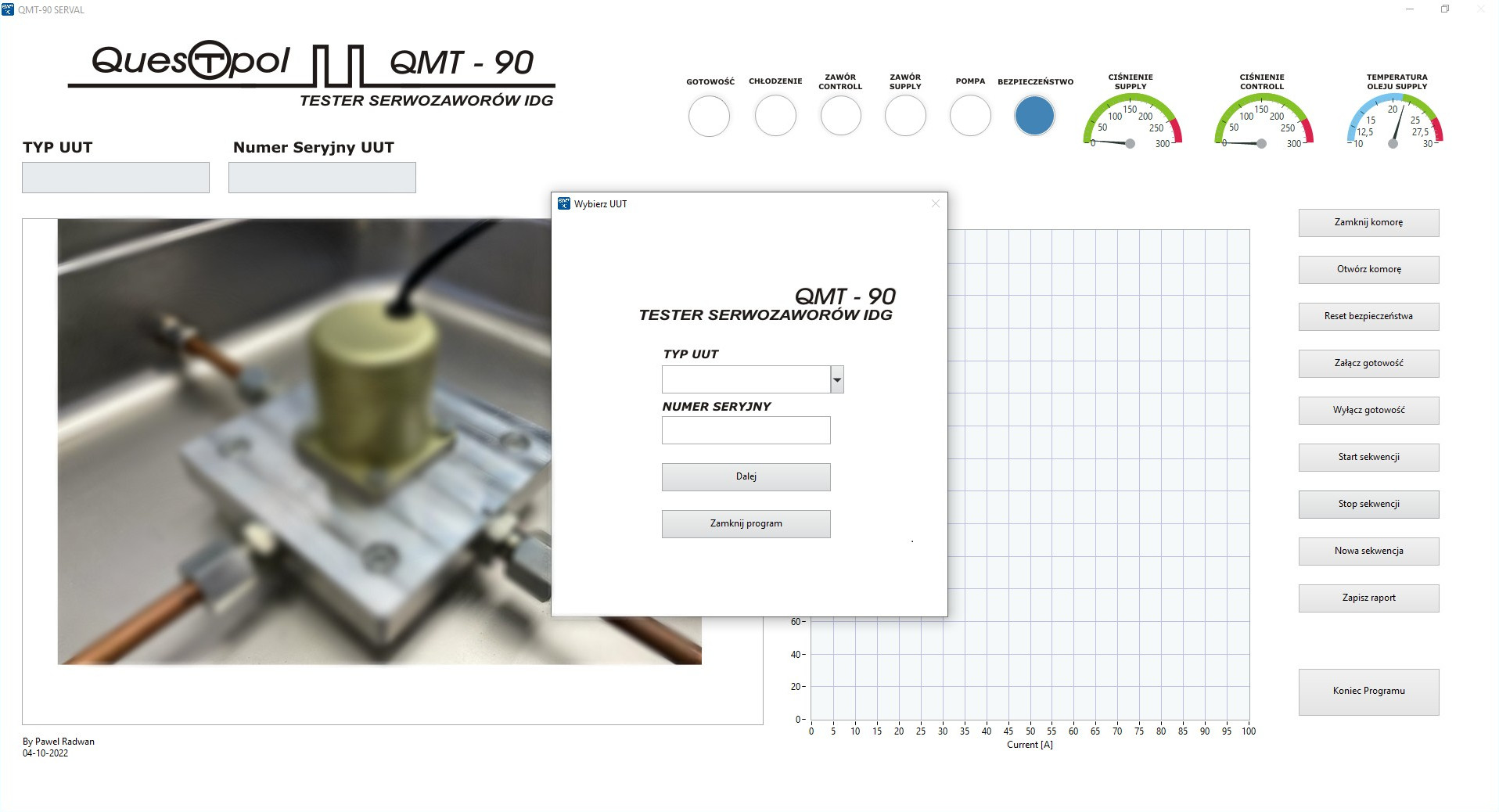Click the ZAWÓR CONTROLL indicator lamp
This screenshot has height=812, width=1499.
click(840, 116)
